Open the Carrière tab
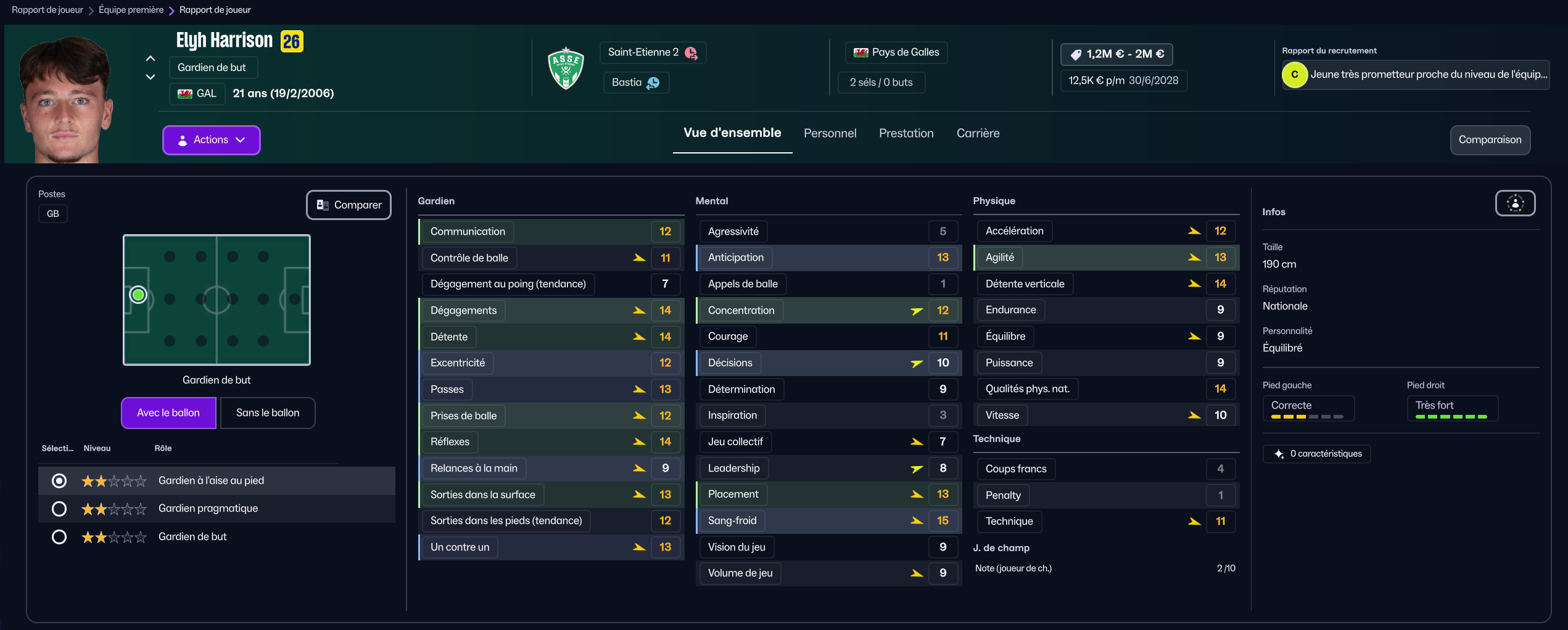Screen dimensions: 1568x630 [978, 133]
